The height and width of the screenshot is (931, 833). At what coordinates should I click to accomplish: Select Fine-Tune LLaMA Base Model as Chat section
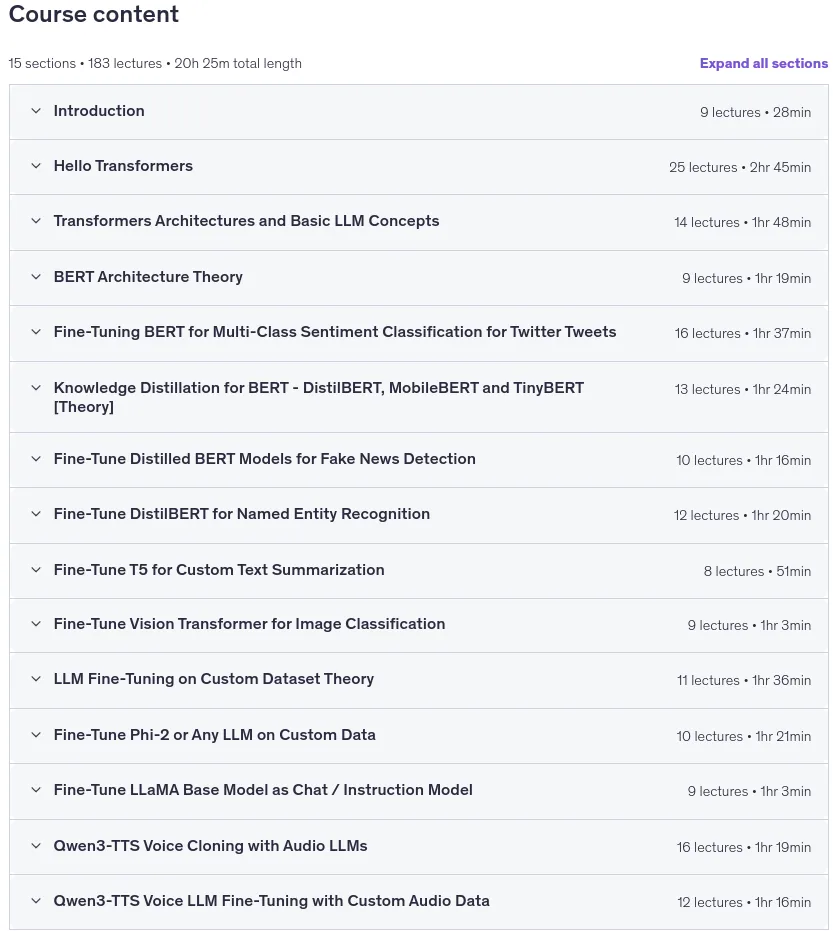point(263,790)
